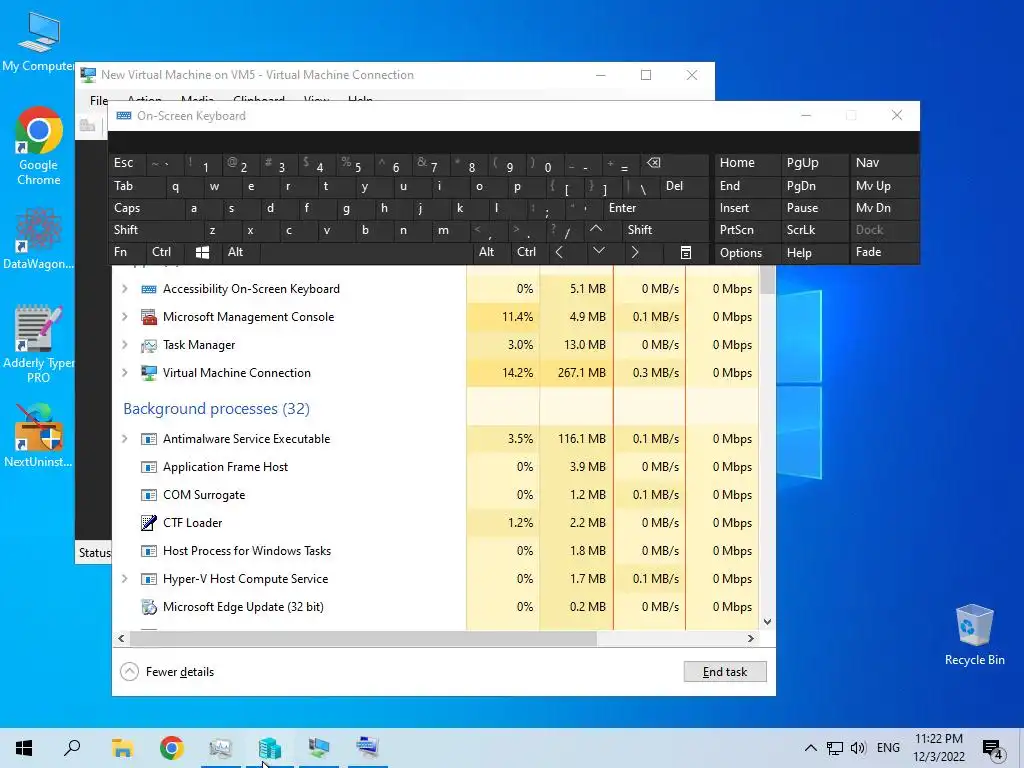Click the up arrow key on On-Screen Keyboard
This screenshot has height=768, width=1024.
pyautogui.click(x=596, y=230)
